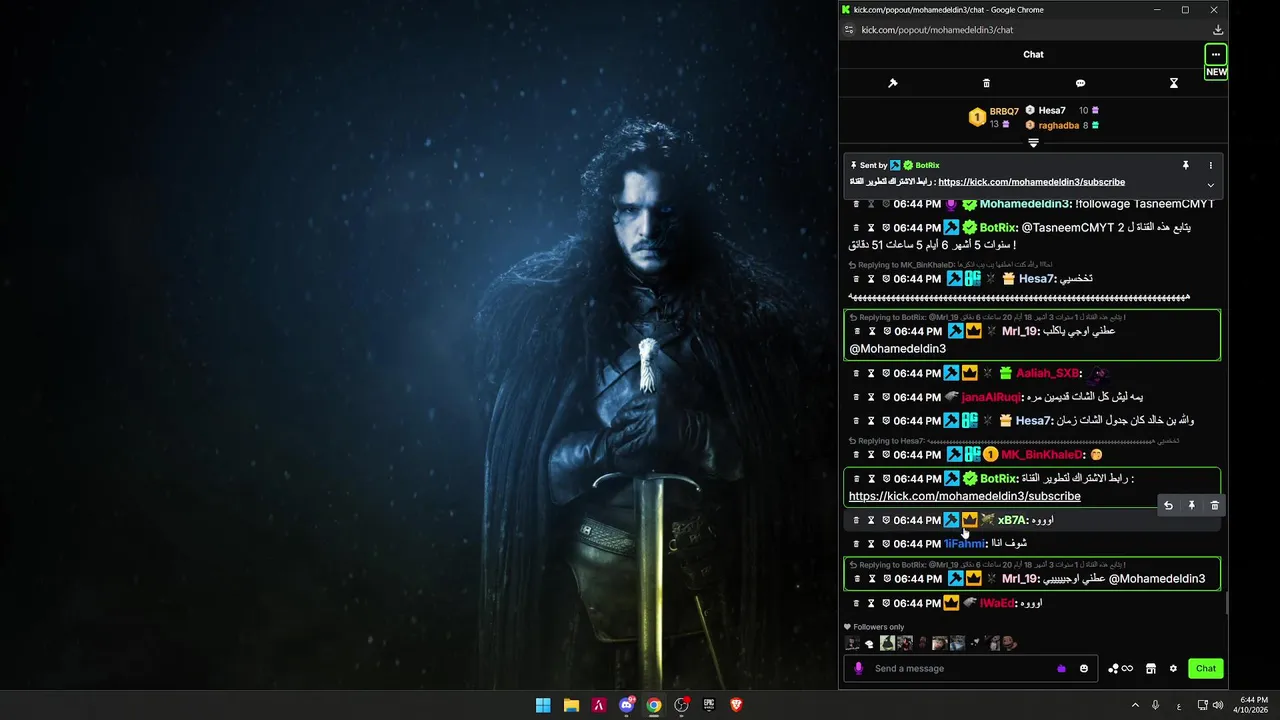Open the emoji picker smiley icon
Image resolution: width=1280 pixels, height=720 pixels.
click(1084, 668)
